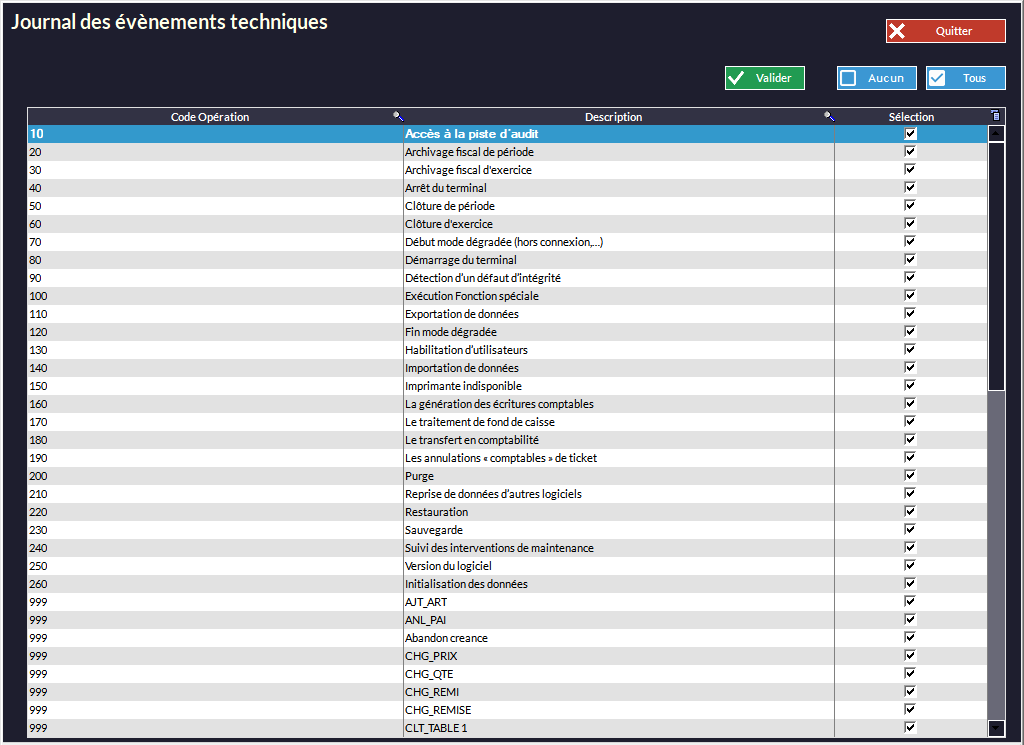1024x745 pixels.
Task: Toggle the CHG_PRIX row checkbox
Action: point(910,656)
